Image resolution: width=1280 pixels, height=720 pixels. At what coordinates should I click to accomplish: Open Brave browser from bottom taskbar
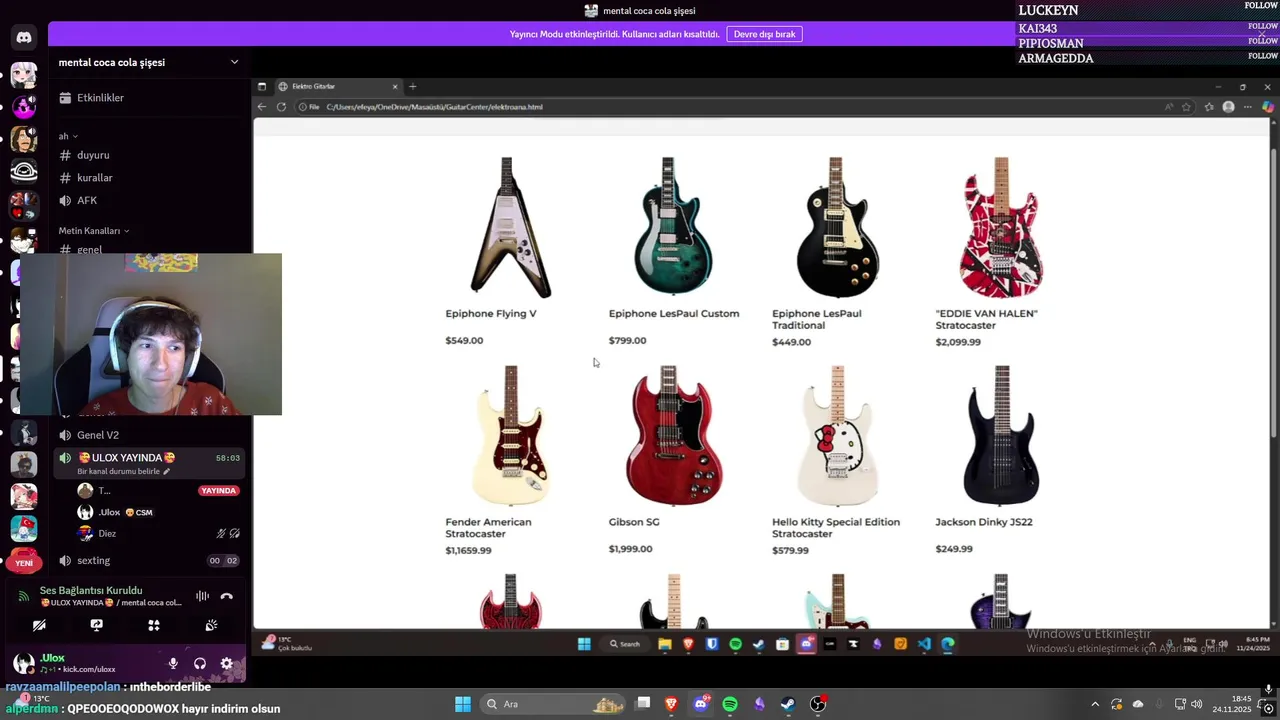671,704
